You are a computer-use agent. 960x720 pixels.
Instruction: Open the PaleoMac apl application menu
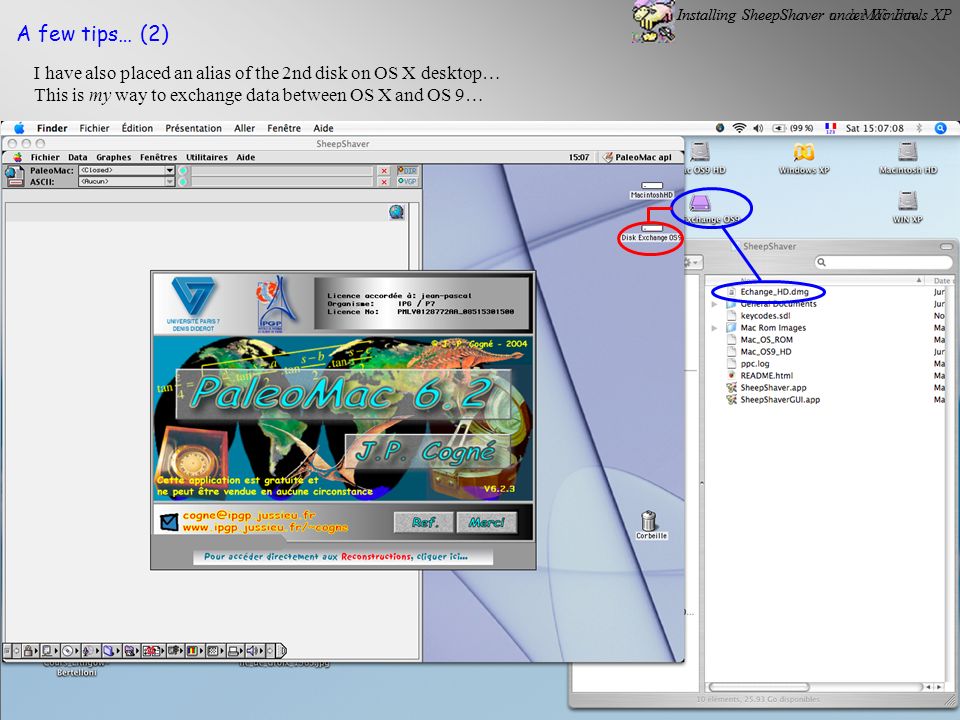[x=637, y=157]
